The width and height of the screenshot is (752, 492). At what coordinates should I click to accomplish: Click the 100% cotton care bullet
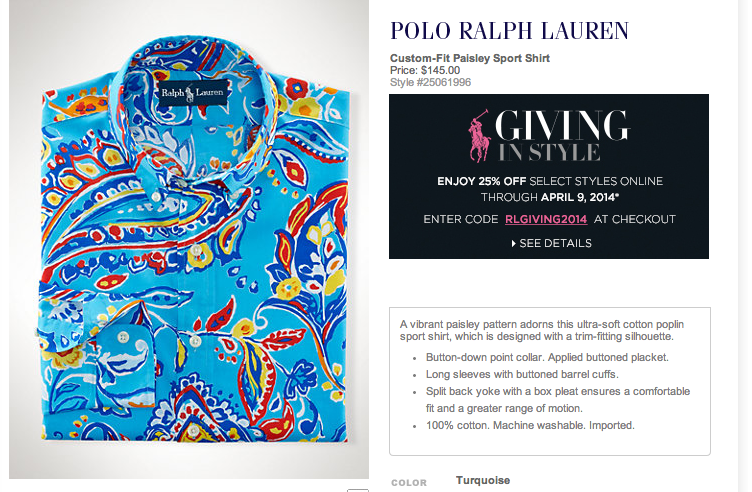530,425
